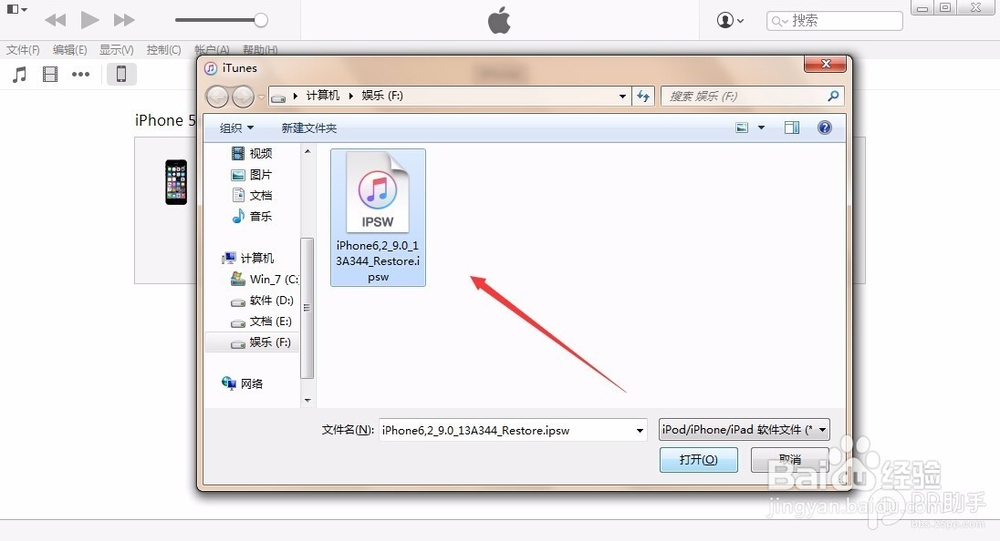Viewport: 1000px width, 541px height.
Task: Skip back with the rewind button
Action: [56, 20]
